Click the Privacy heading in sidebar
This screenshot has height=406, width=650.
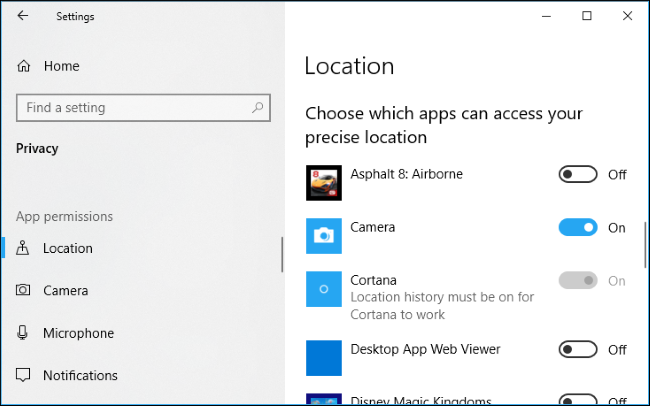[x=37, y=148]
